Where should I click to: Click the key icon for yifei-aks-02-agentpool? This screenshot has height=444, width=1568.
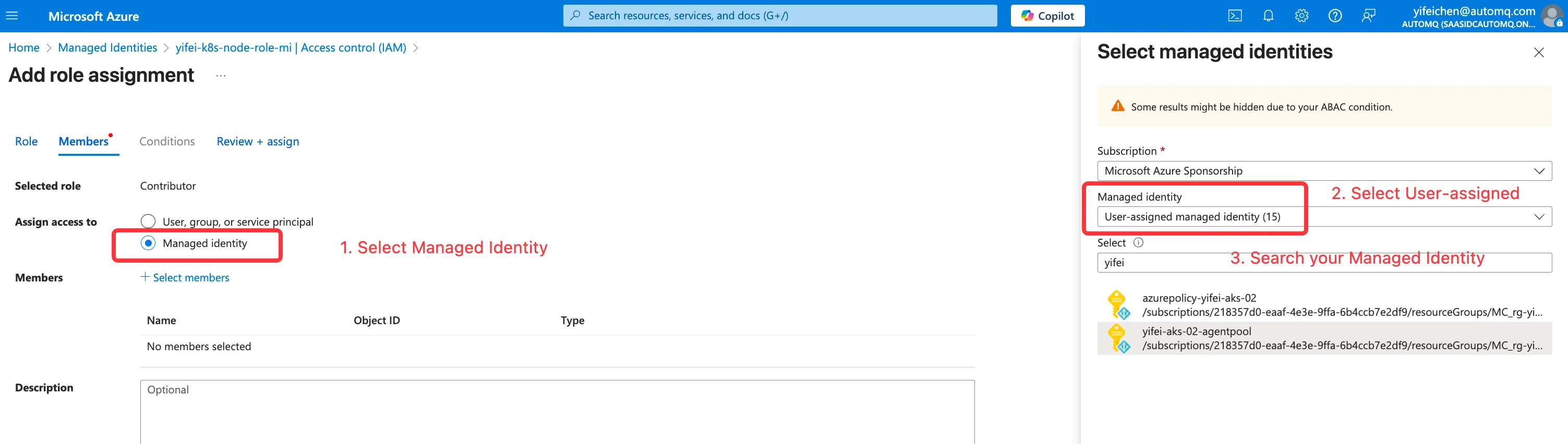tap(1118, 338)
